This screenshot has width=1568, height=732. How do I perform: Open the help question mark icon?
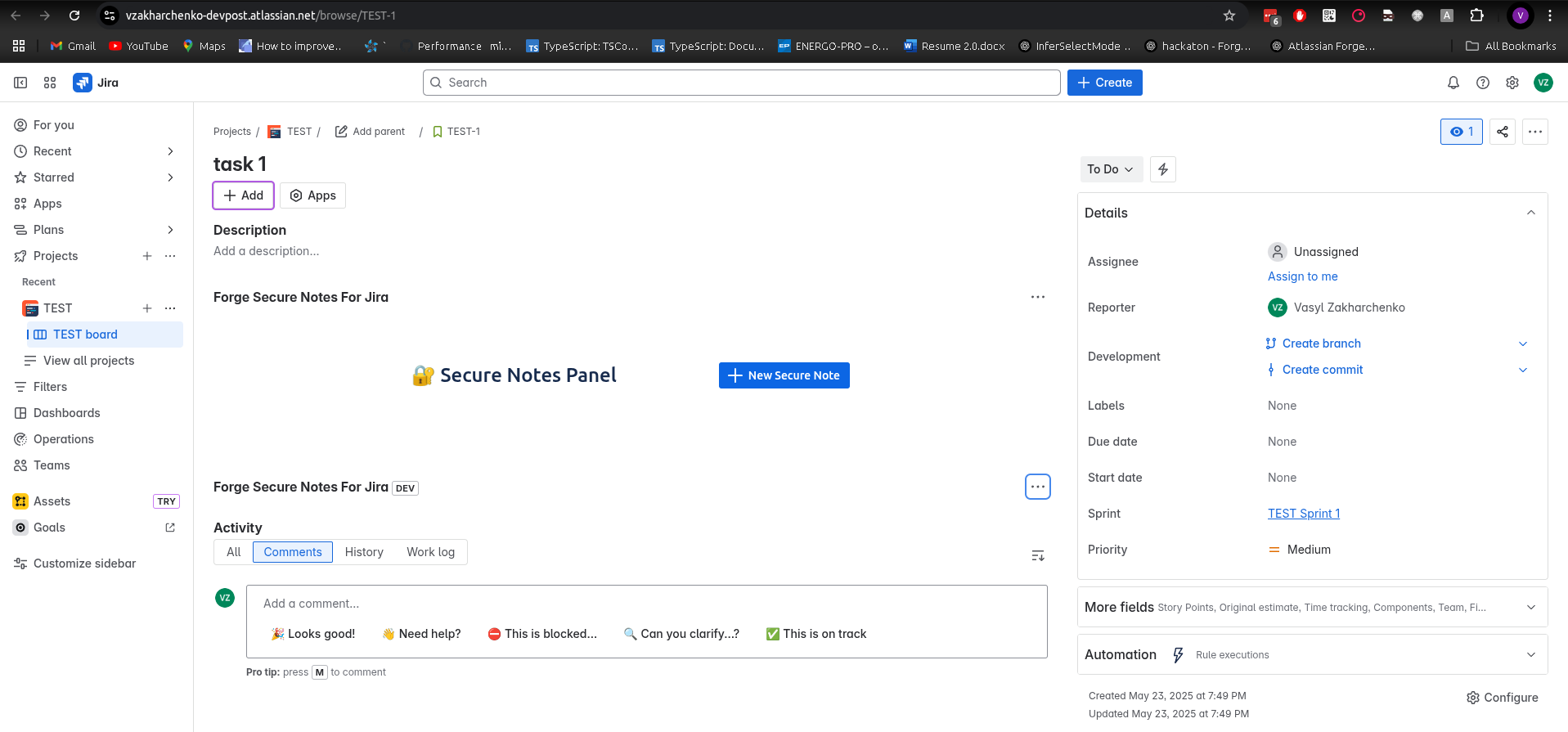coord(1483,83)
